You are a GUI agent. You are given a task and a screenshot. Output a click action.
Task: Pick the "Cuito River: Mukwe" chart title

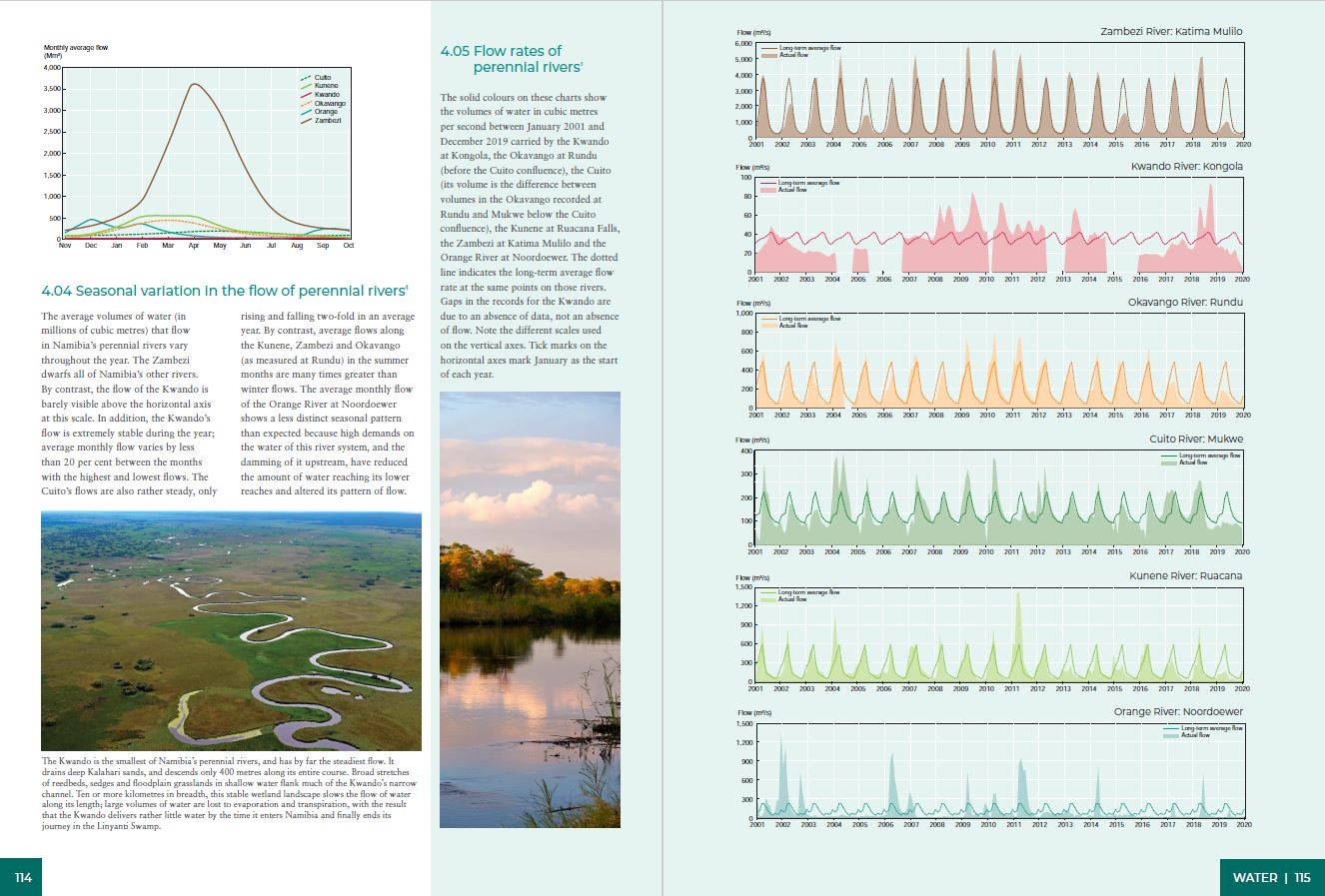pos(1196,439)
